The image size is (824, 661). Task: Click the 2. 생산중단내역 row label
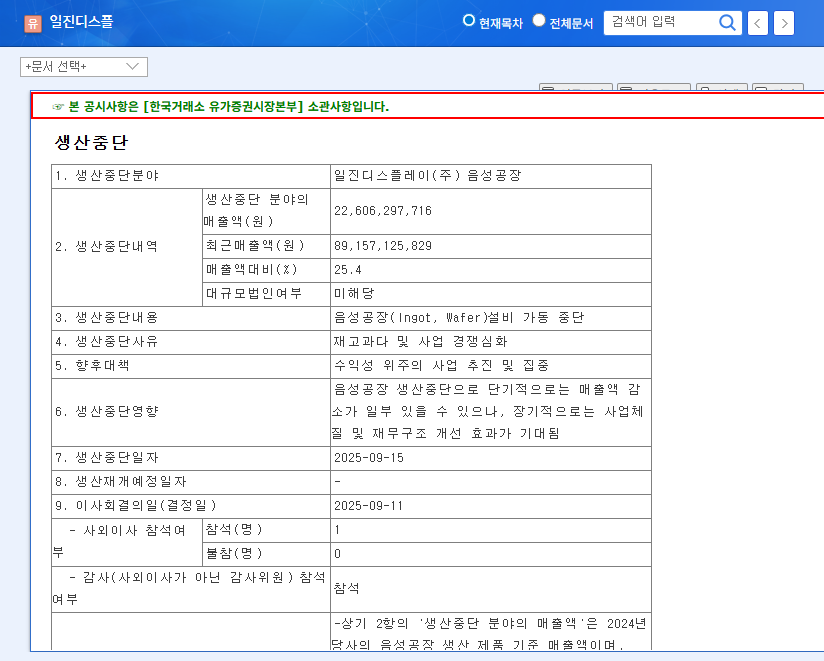pos(107,246)
